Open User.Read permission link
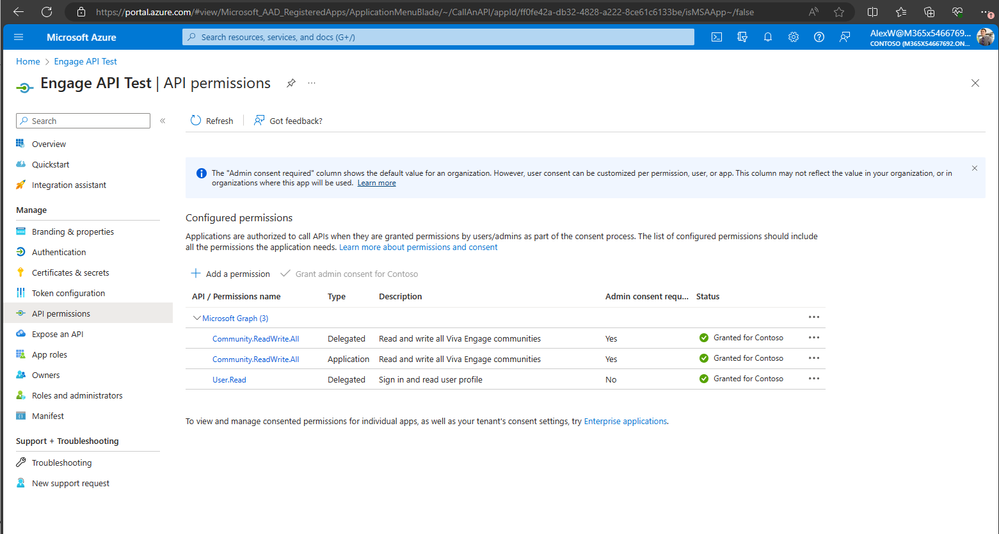This screenshot has width=999, height=534. (x=229, y=380)
